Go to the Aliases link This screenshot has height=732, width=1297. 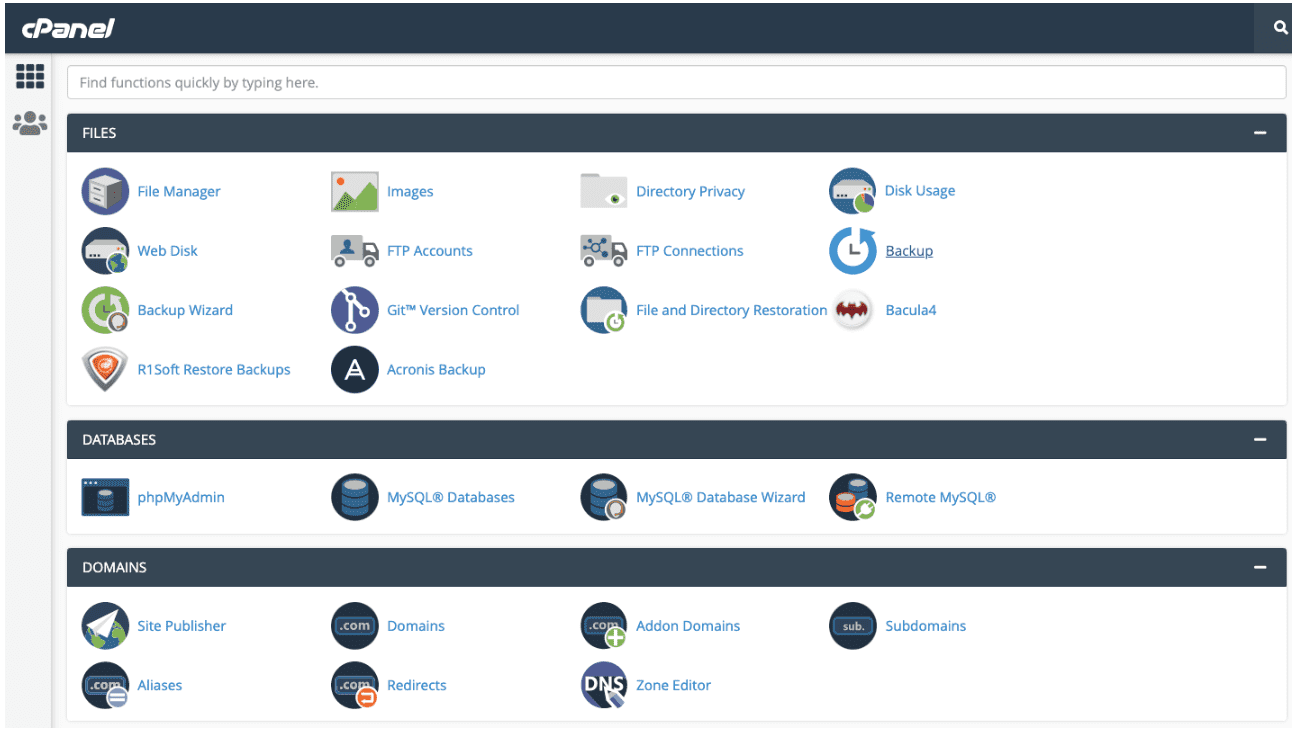(160, 685)
